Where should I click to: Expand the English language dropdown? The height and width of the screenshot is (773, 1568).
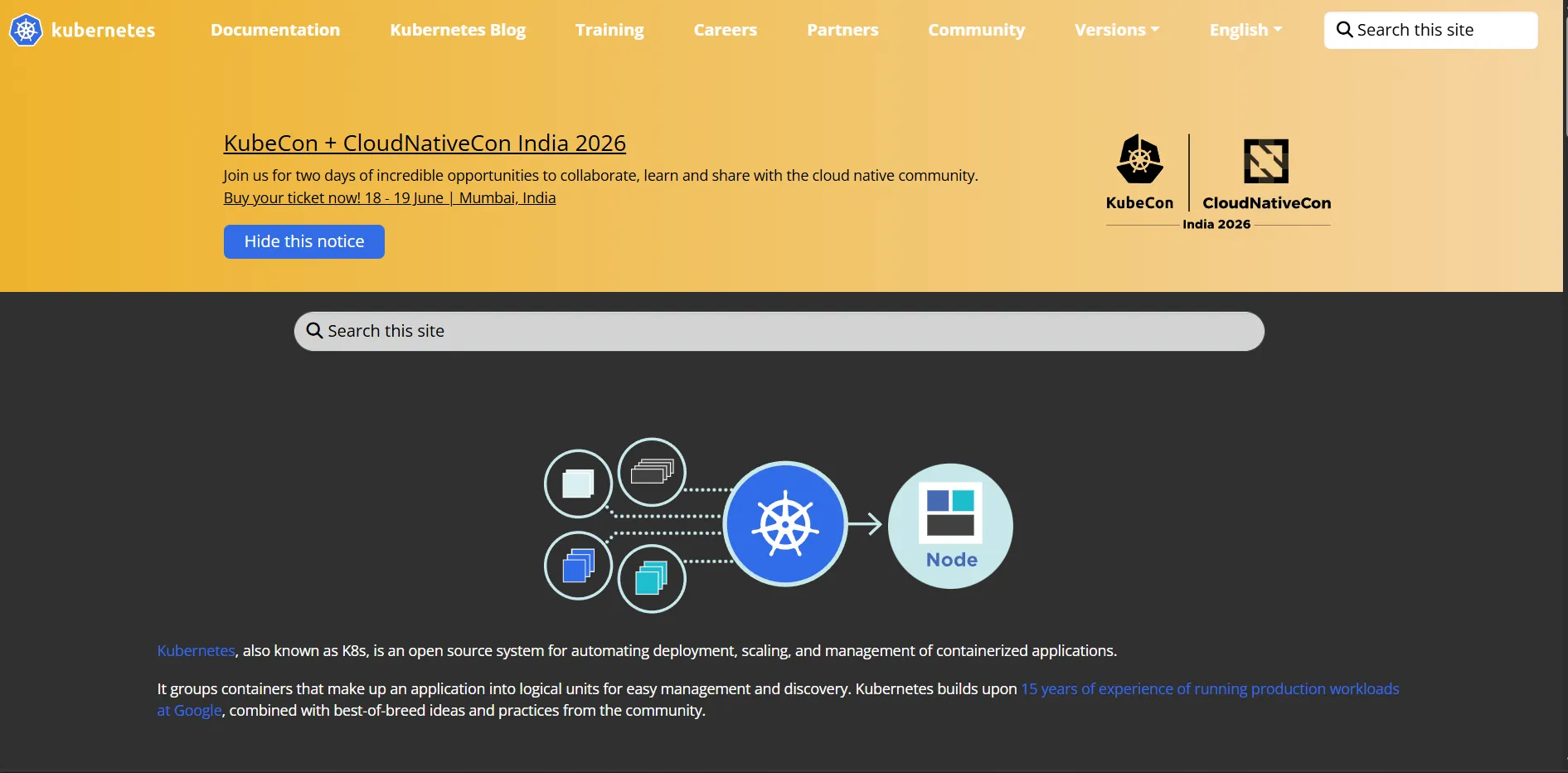tap(1245, 30)
